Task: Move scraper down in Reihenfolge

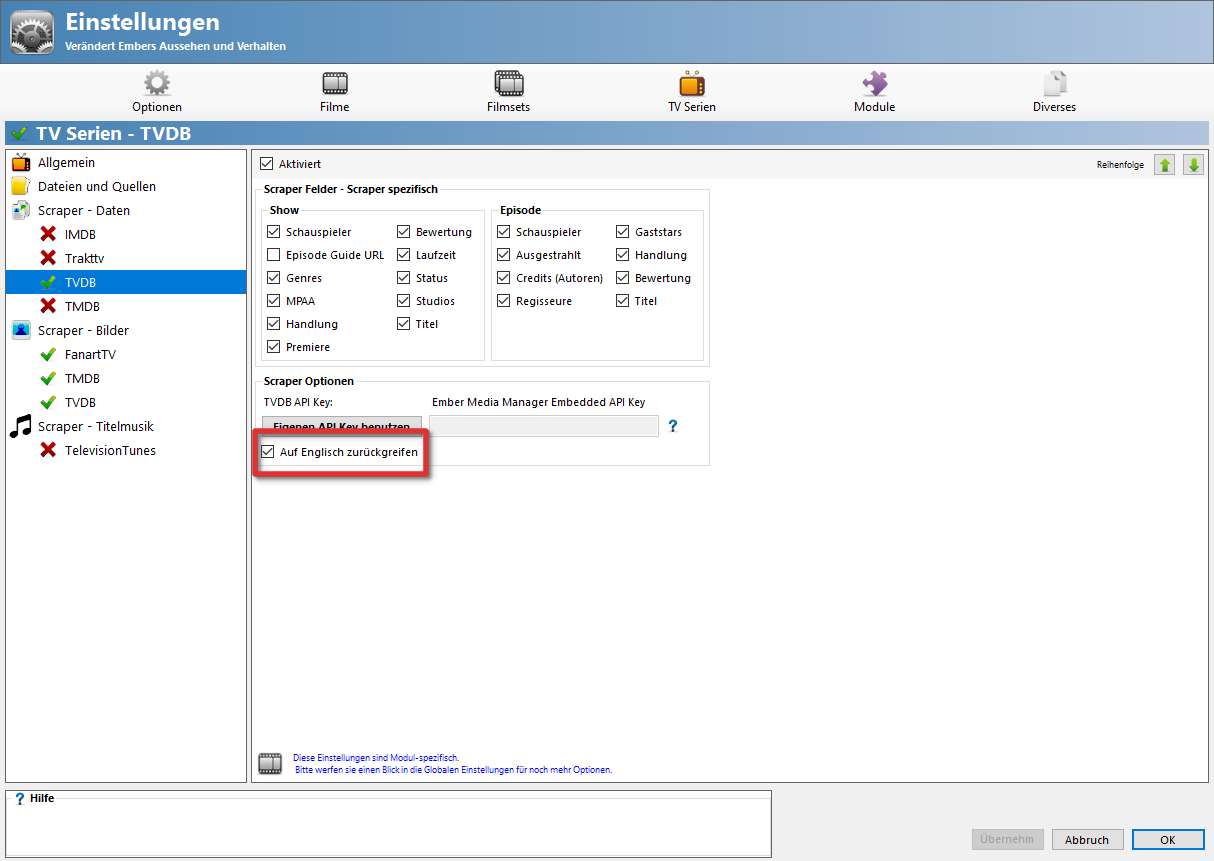Action: pos(1193,165)
